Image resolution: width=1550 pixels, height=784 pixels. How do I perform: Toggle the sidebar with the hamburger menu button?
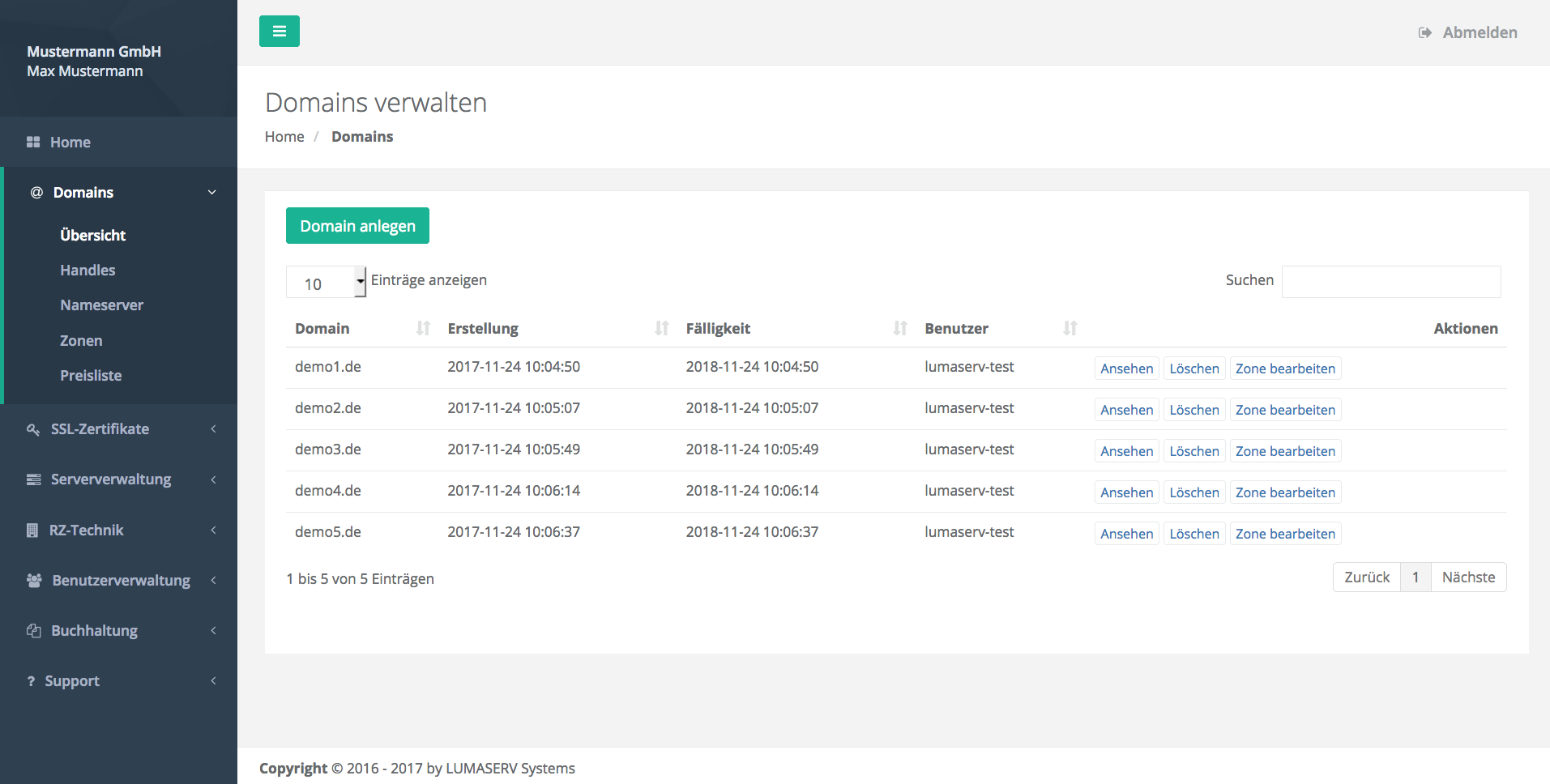pos(280,32)
